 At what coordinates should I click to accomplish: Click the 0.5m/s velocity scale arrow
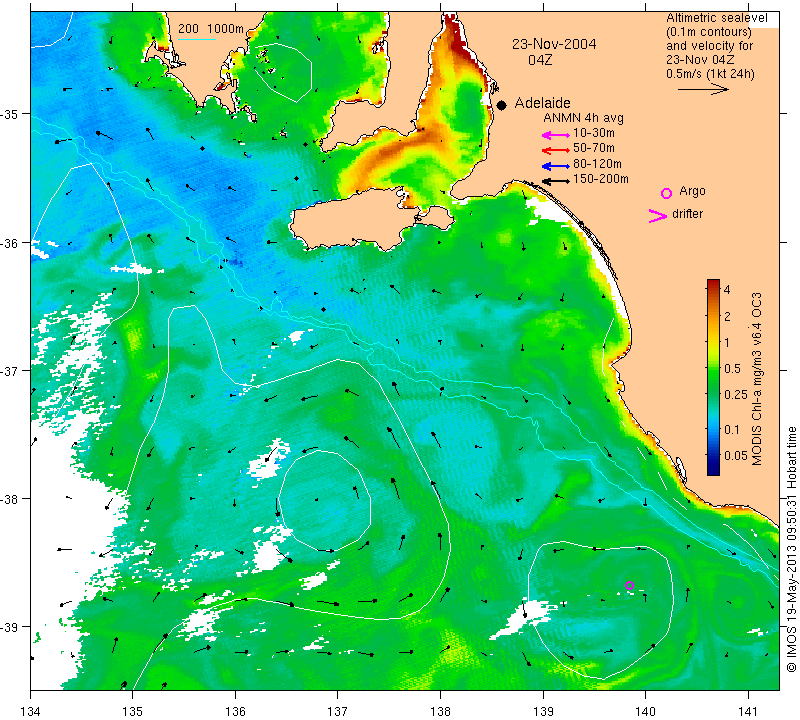click(703, 90)
